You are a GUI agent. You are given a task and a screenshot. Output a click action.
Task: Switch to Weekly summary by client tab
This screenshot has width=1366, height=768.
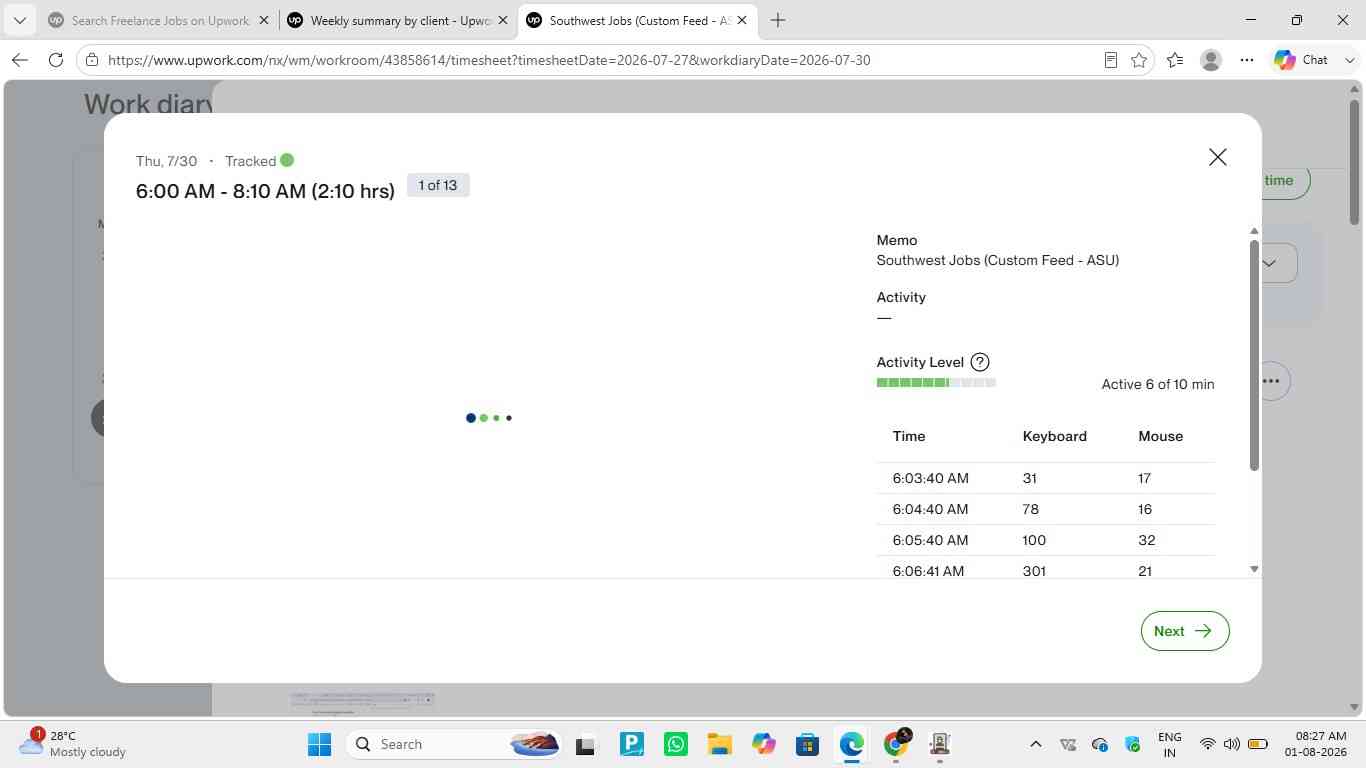(x=397, y=20)
